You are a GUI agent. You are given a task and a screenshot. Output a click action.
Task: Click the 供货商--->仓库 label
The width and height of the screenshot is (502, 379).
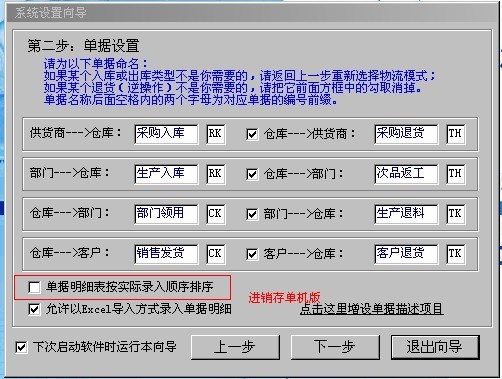pyautogui.click(x=76, y=133)
